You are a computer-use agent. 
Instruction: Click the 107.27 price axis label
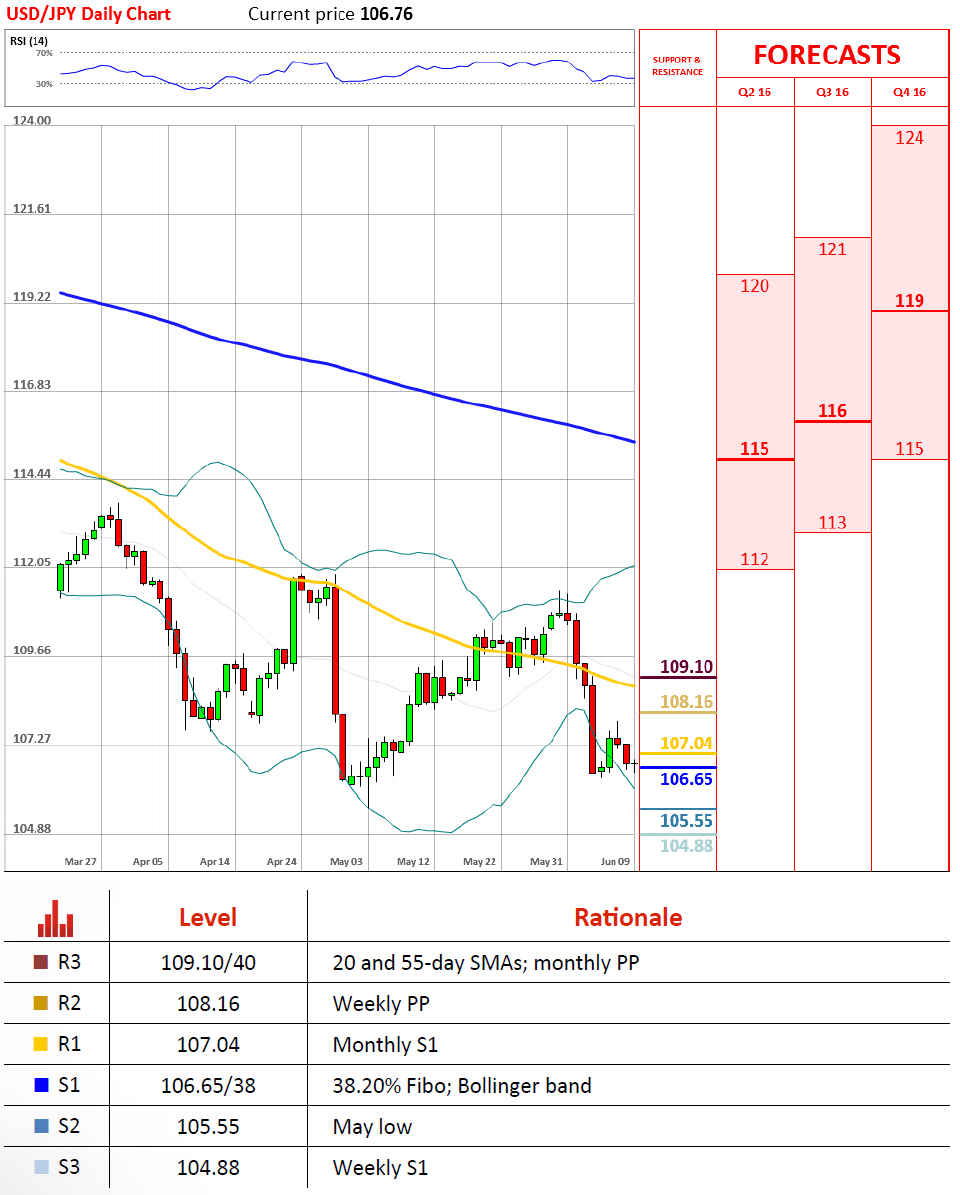click(x=32, y=739)
